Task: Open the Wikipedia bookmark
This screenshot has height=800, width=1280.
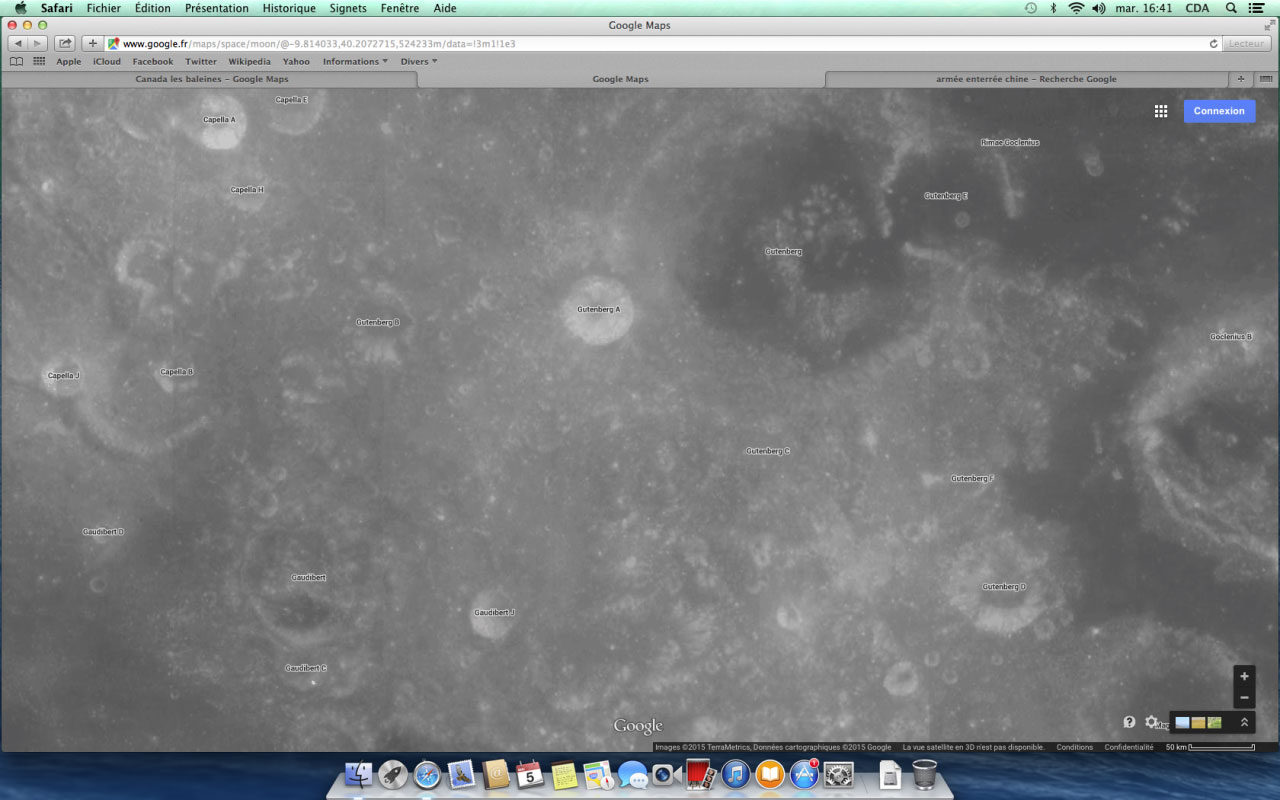Action: tap(249, 62)
